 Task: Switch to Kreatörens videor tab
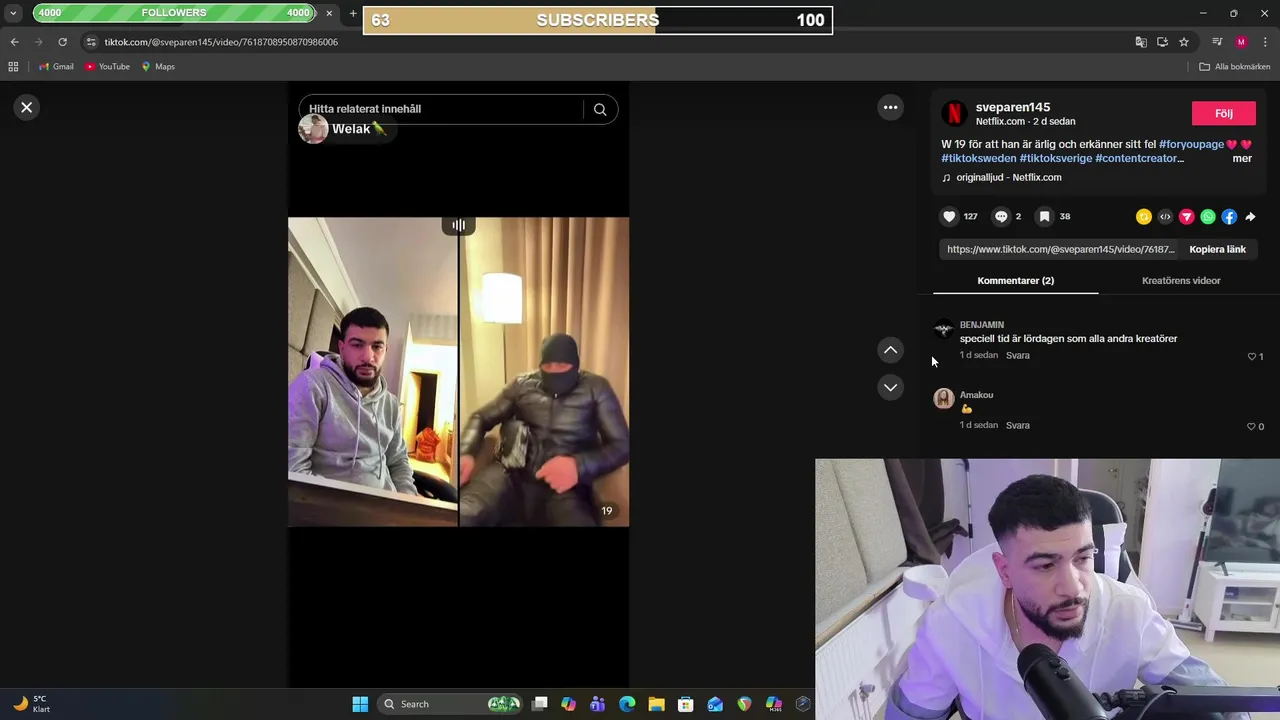point(1181,280)
